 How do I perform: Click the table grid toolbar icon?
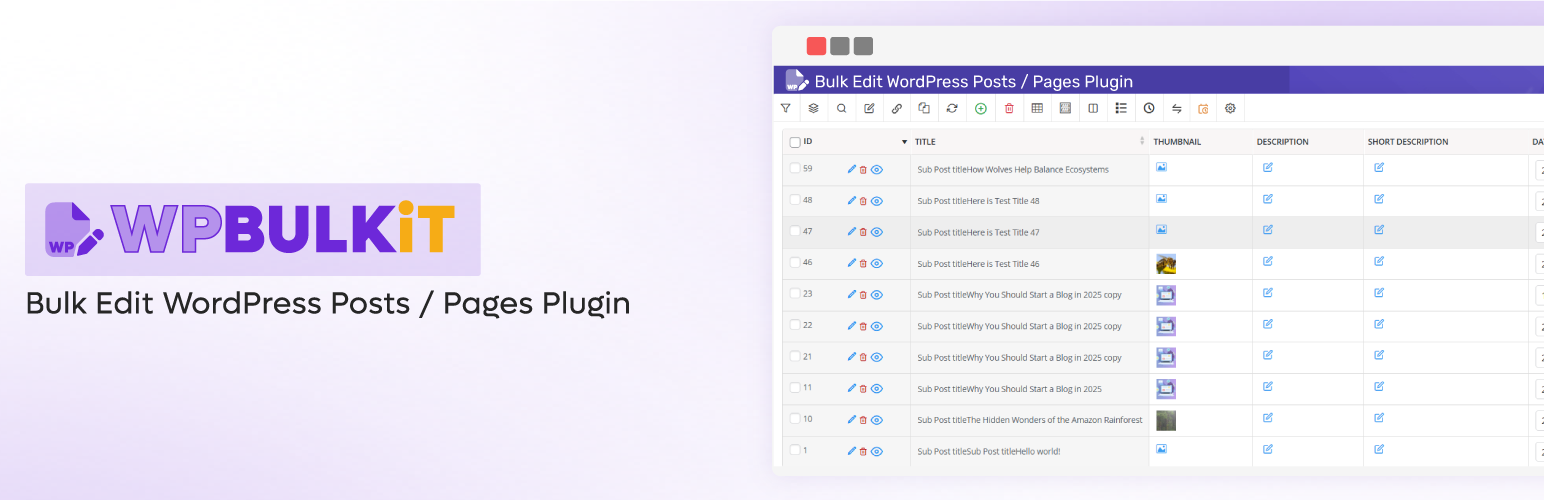point(1037,108)
